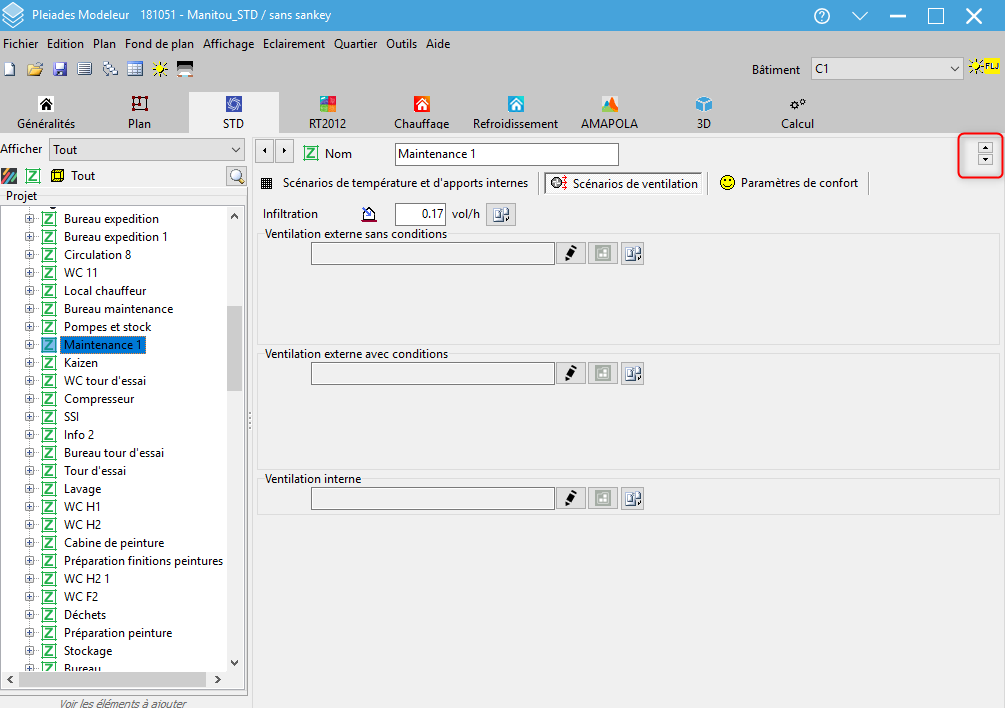
Task: Switch to the Chauffage tab
Action: pyautogui.click(x=421, y=113)
